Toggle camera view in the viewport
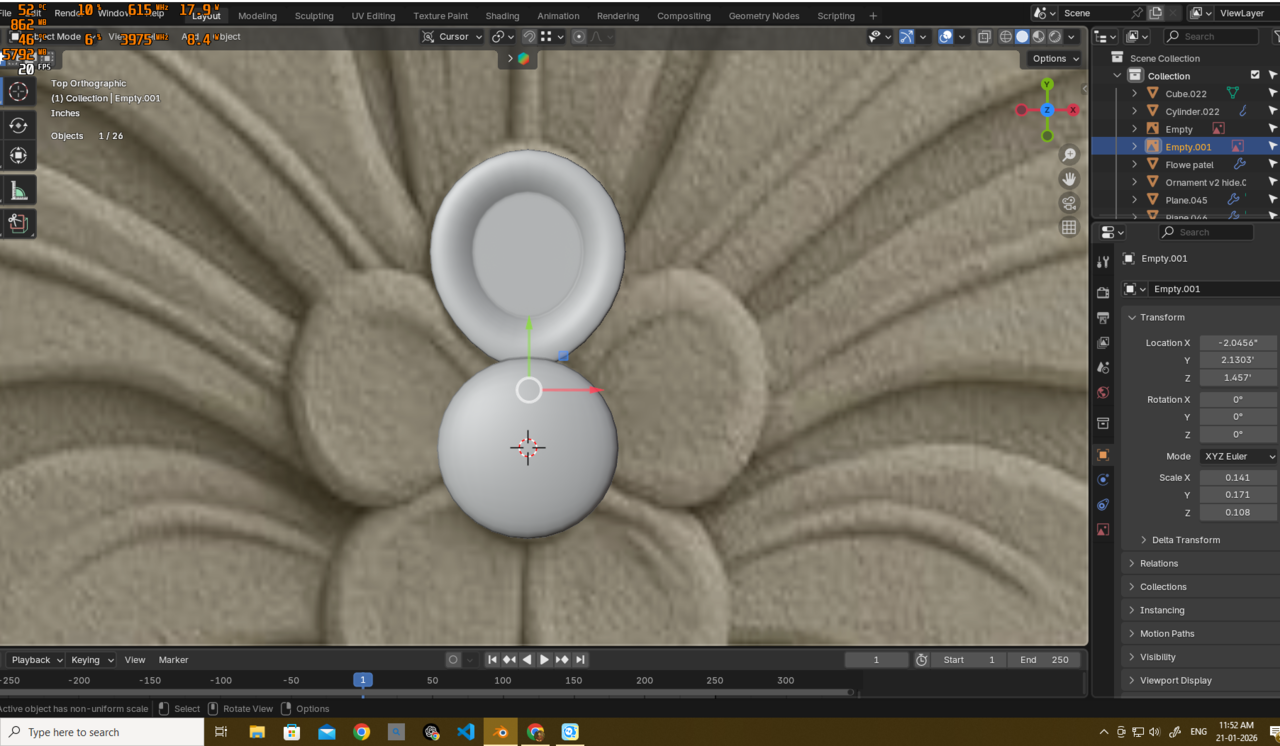 1069,203
